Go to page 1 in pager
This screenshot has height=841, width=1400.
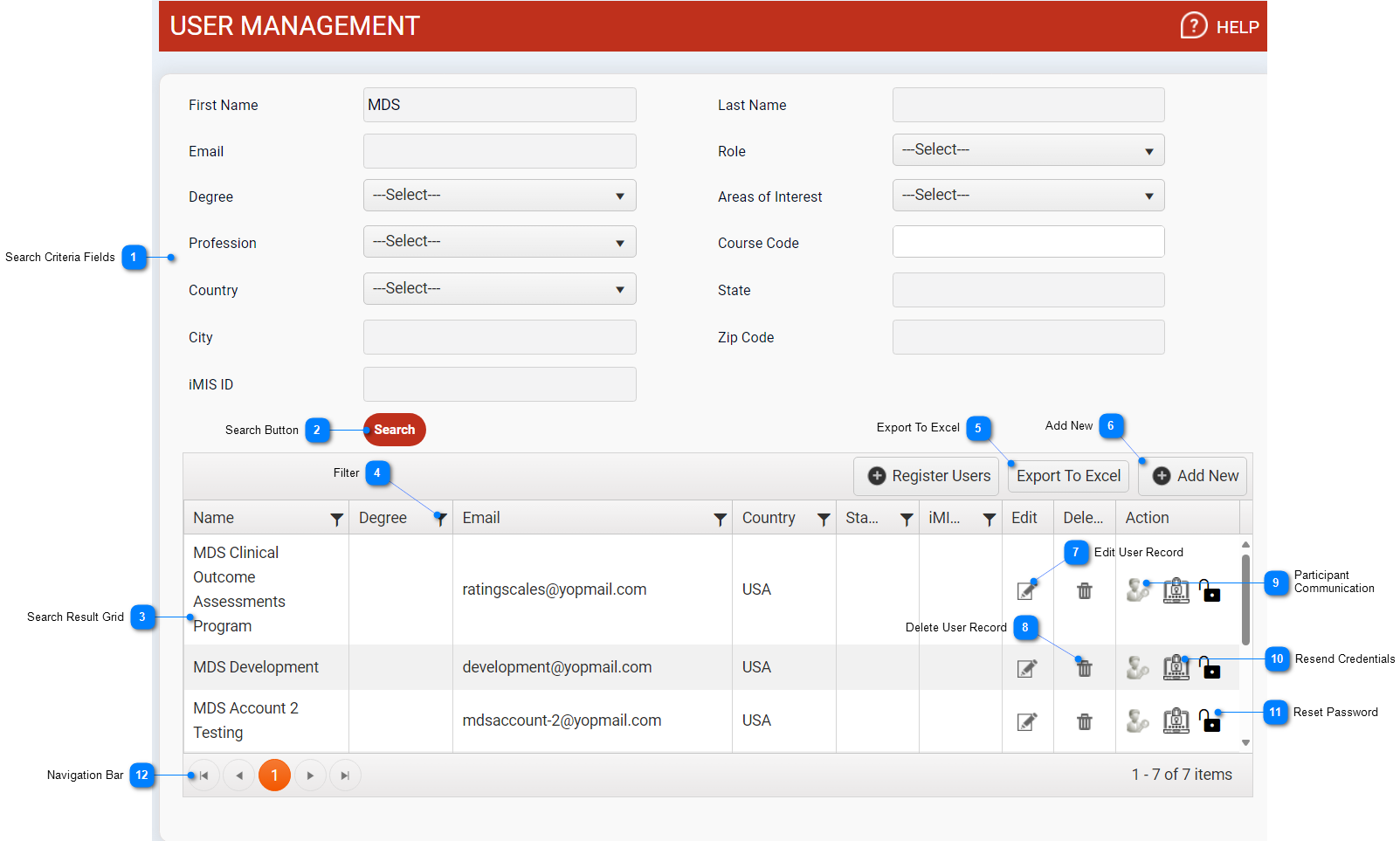point(274,776)
